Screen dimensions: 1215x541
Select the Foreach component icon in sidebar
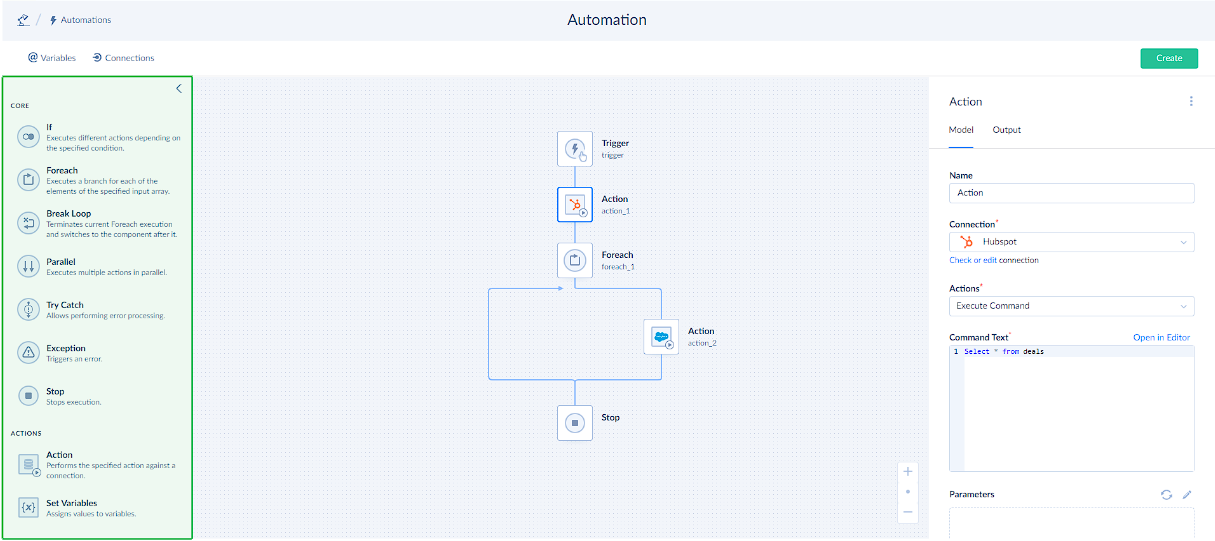coord(29,180)
